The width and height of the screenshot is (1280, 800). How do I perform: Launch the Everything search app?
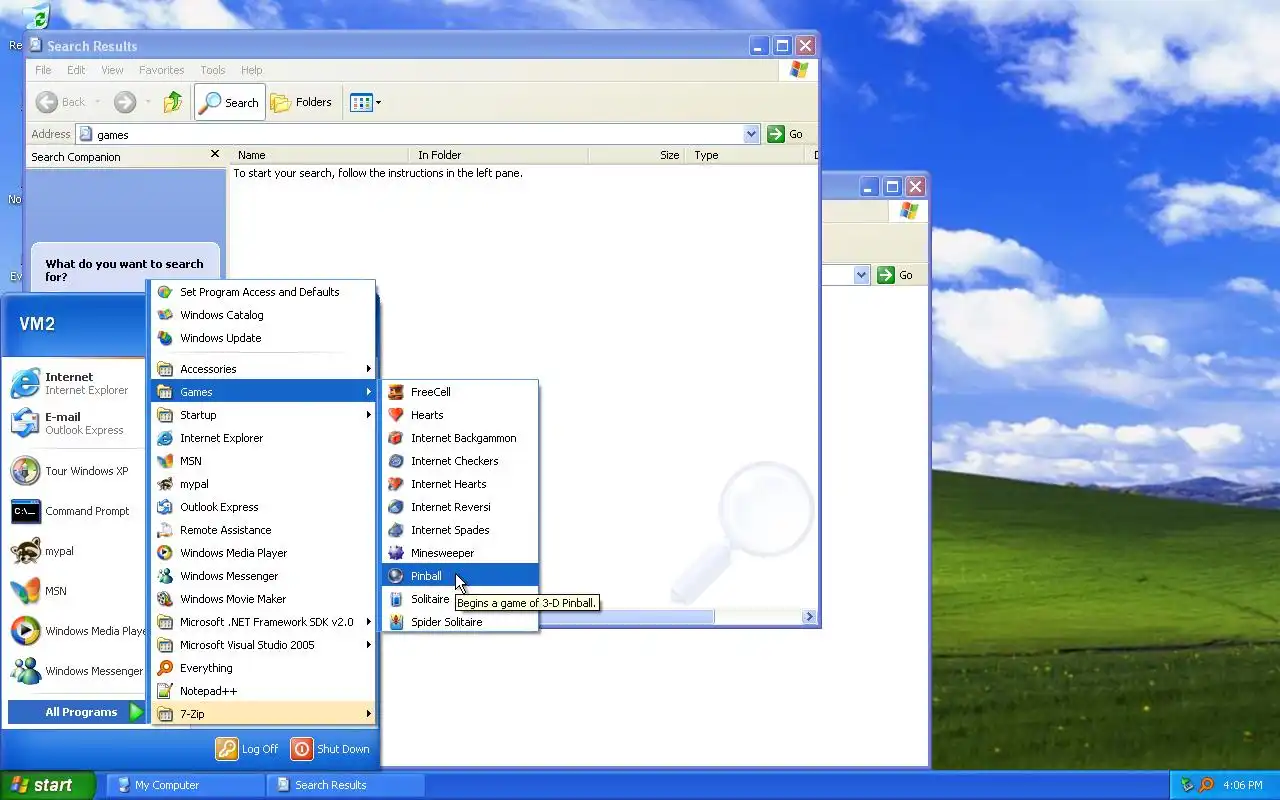(x=263, y=668)
